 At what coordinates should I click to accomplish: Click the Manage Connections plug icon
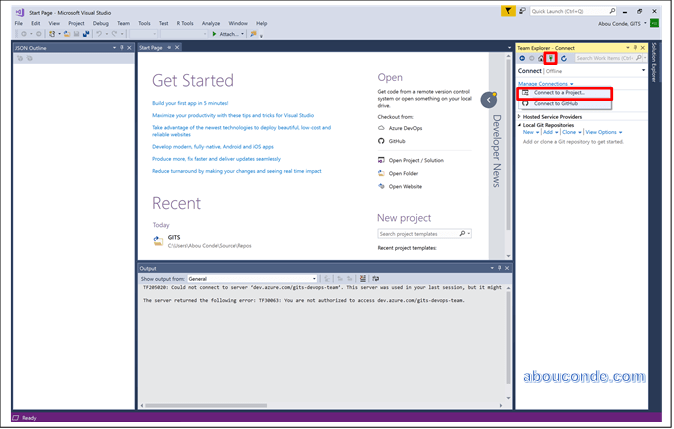[x=550, y=58]
